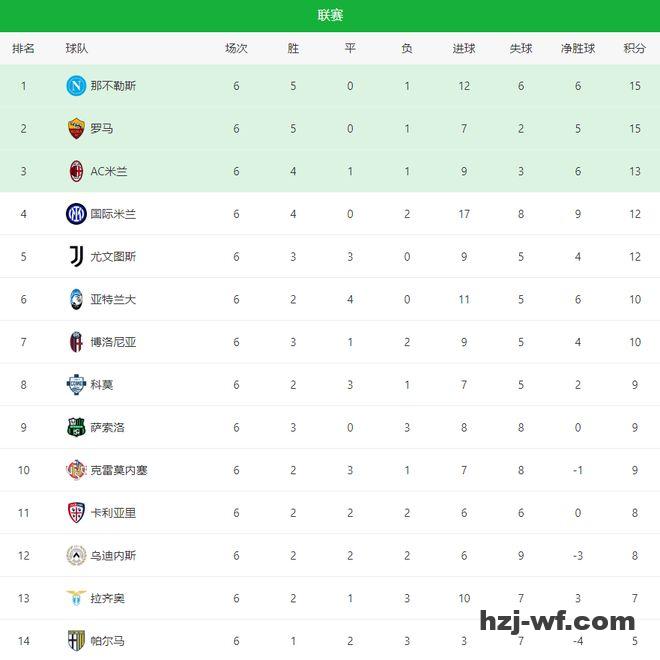Click the AC Milan (AC米兰) badge icon

75,171
